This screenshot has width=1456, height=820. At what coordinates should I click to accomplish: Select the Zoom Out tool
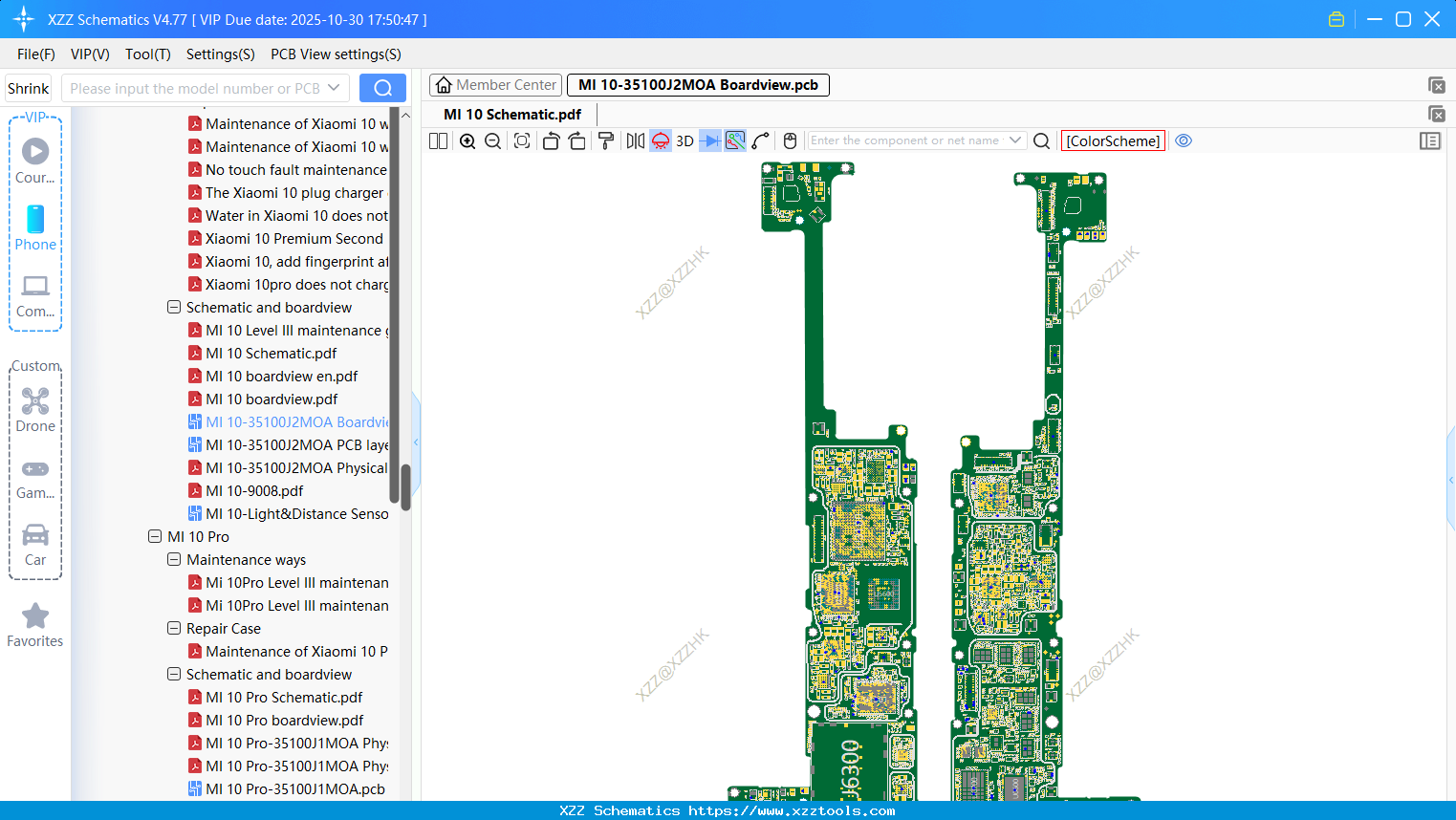pos(491,140)
